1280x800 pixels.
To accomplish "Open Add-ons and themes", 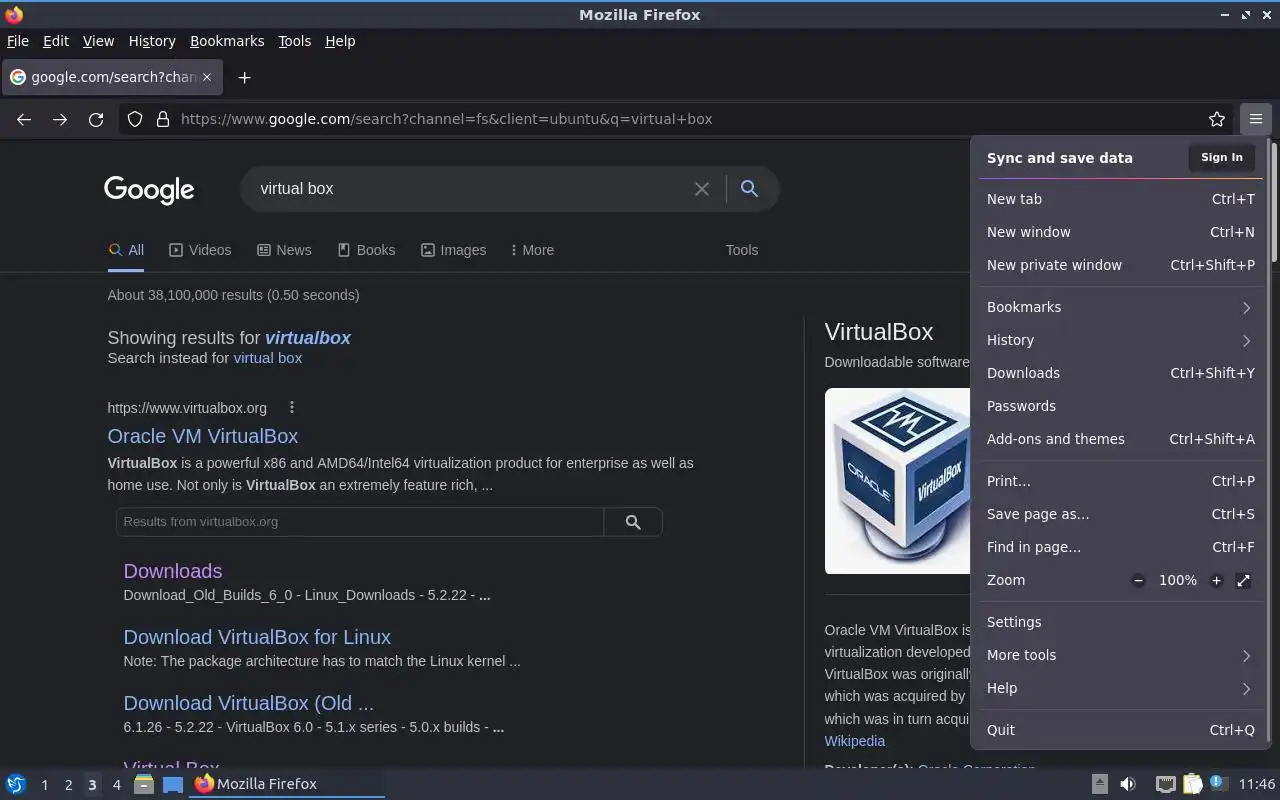I will point(1120,439).
